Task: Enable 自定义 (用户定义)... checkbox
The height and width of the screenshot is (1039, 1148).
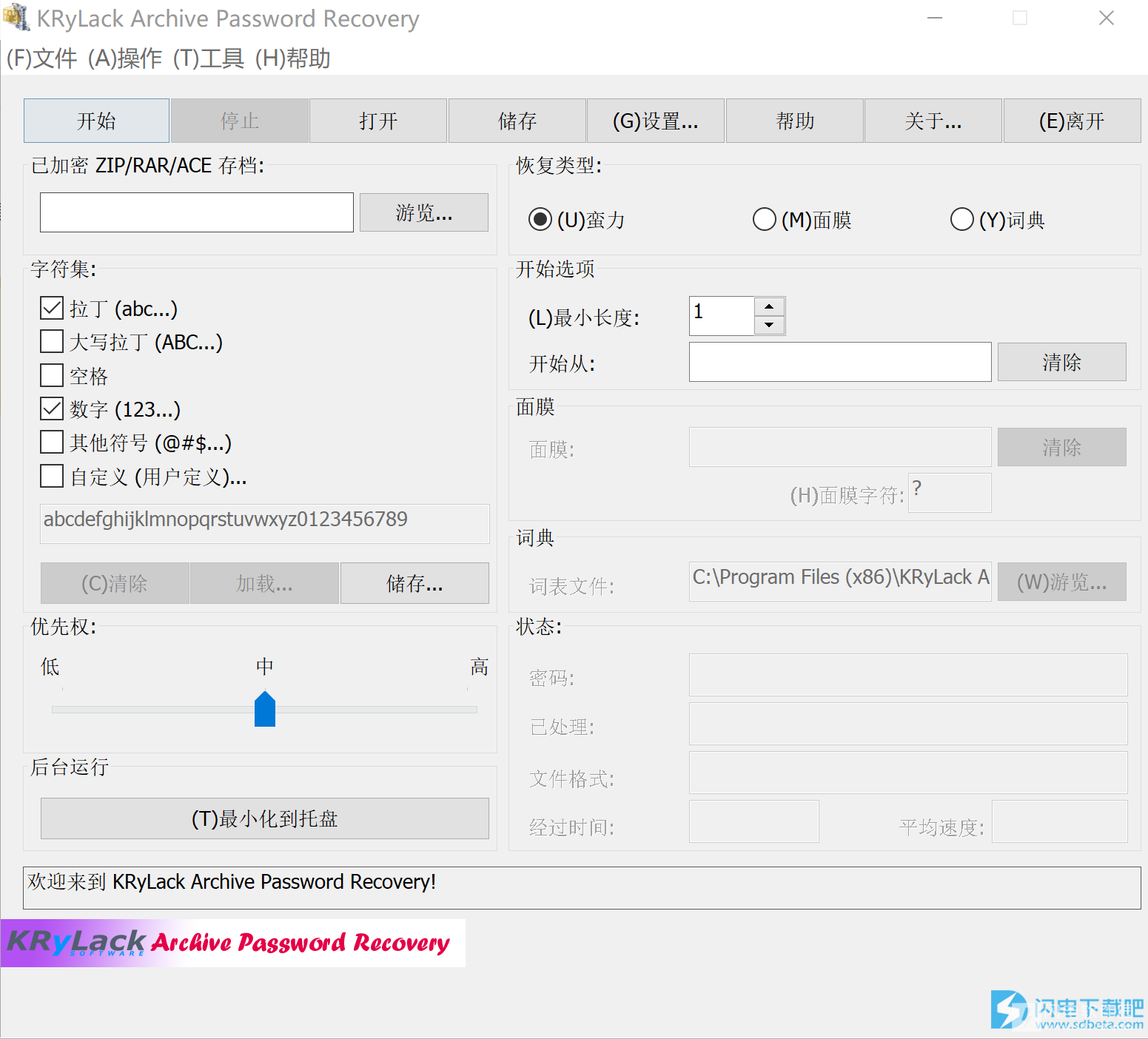Action: (52, 477)
